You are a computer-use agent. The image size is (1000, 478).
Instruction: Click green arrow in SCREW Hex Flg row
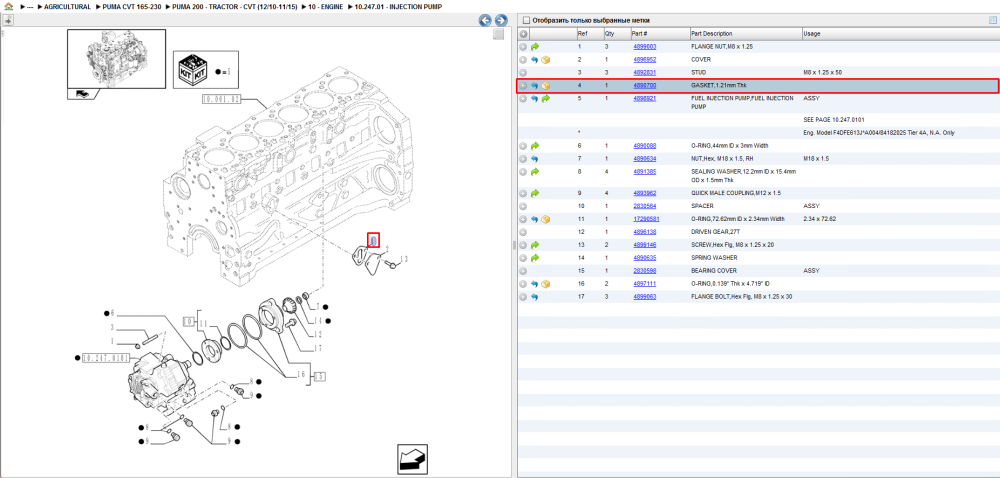pyautogui.click(x=534, y=245)
